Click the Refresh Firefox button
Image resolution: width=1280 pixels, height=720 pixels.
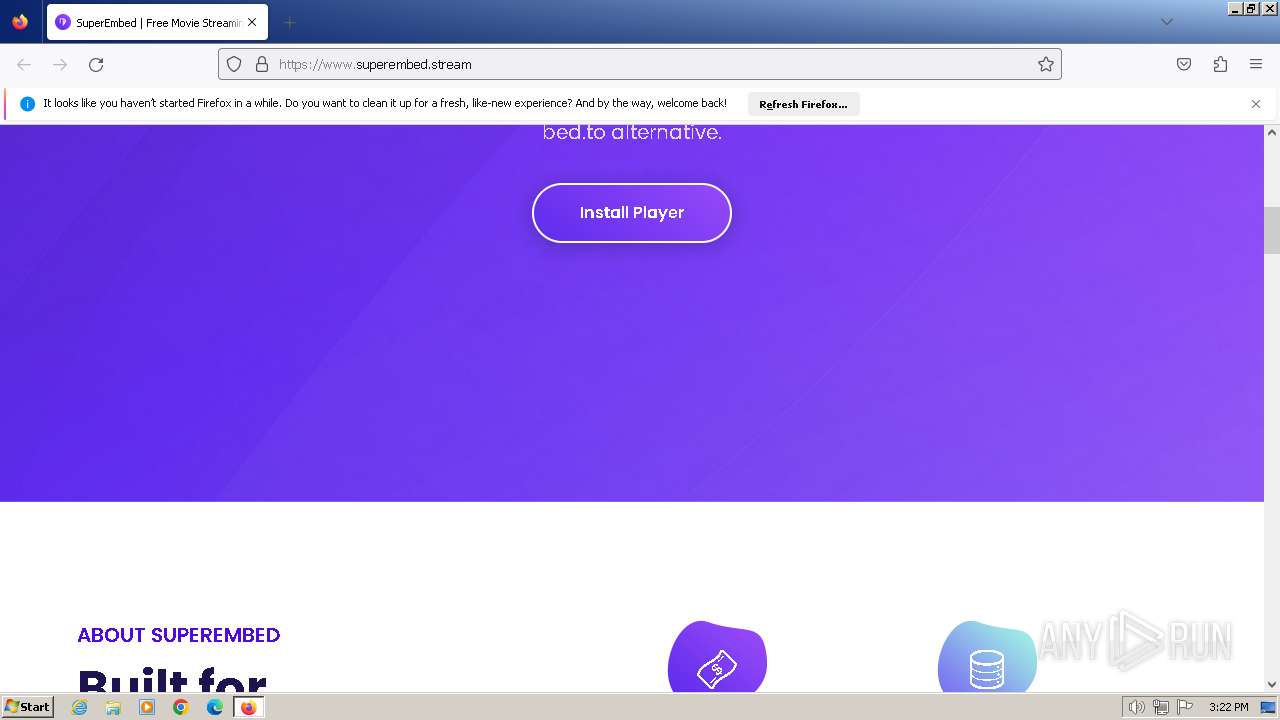[x=803, y=104]
